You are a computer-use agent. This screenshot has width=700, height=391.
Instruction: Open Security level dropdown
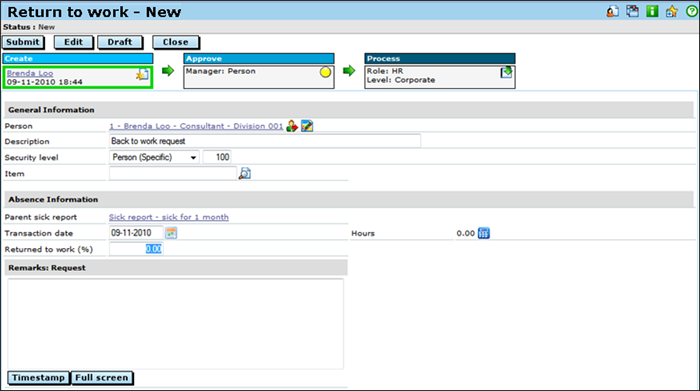click(154, 157)
